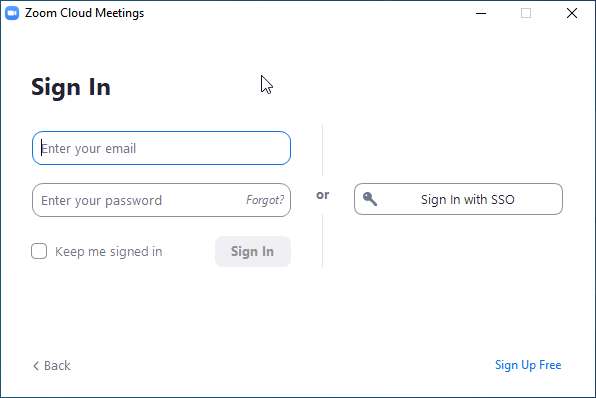596x398 pixels.
Task: Click the vertical divider line below "or"
Action: click(x=322, y=240)
